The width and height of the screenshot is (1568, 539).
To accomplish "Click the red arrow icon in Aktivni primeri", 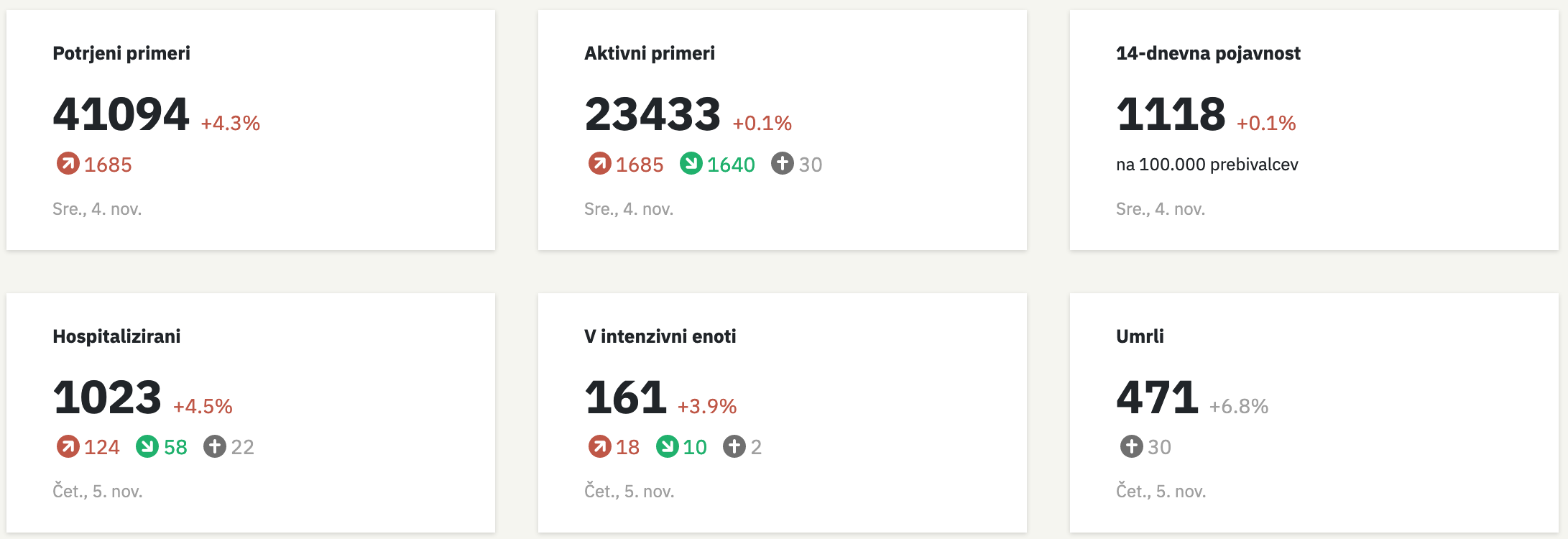I will 599,164.
